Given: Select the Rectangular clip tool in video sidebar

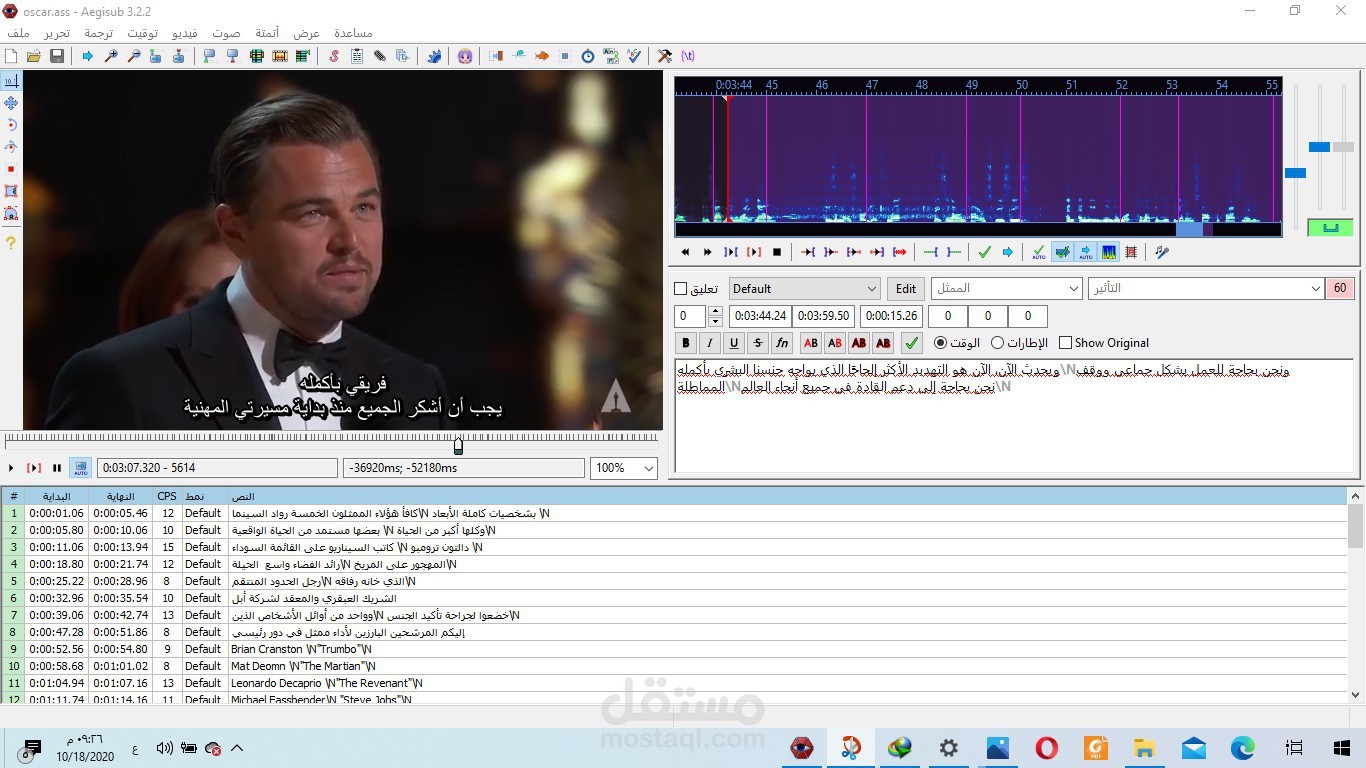Looking at the screenshot, I should (x=11, y=191).
